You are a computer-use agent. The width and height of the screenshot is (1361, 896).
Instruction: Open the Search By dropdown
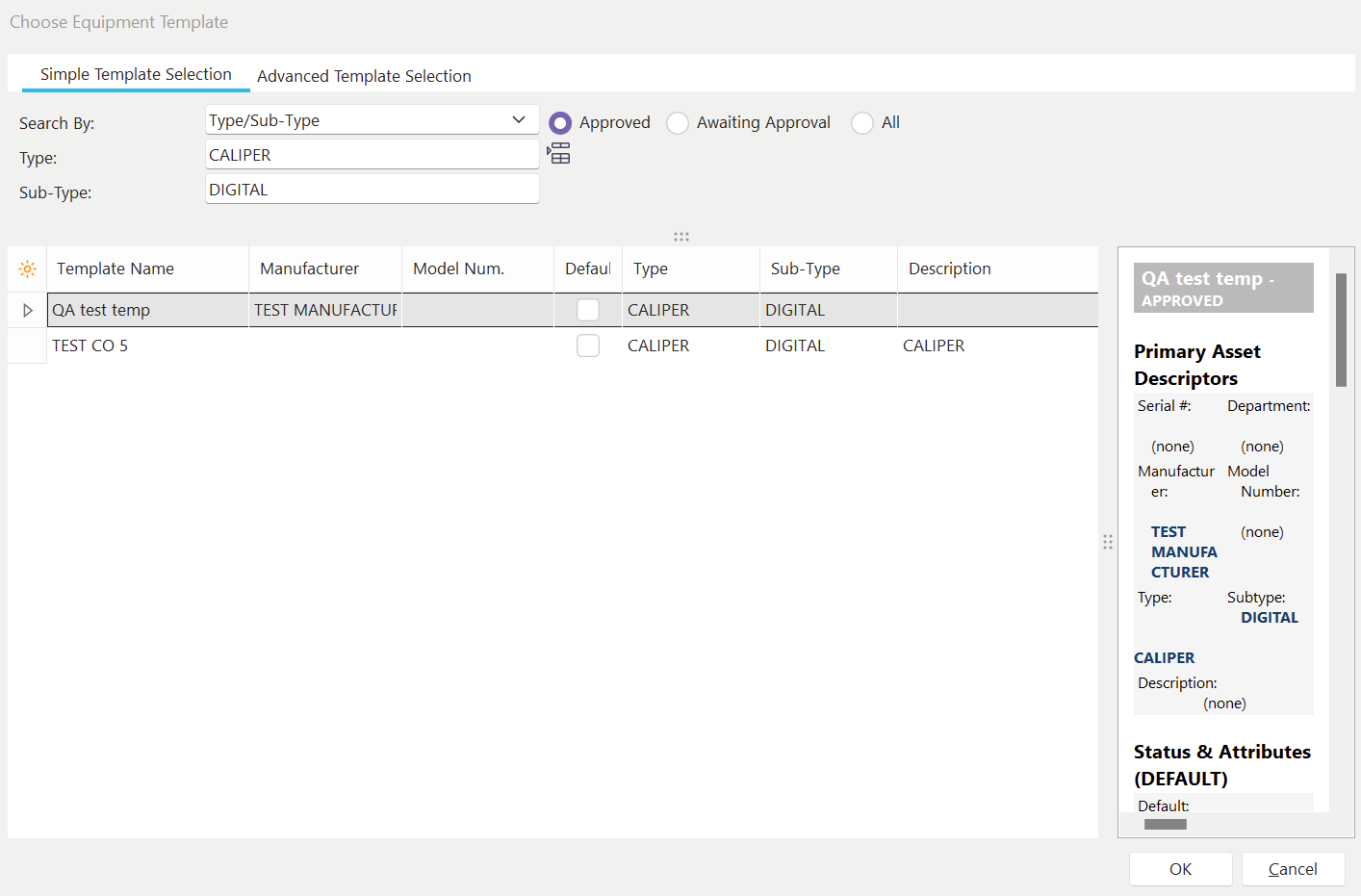tap(519, 120)
